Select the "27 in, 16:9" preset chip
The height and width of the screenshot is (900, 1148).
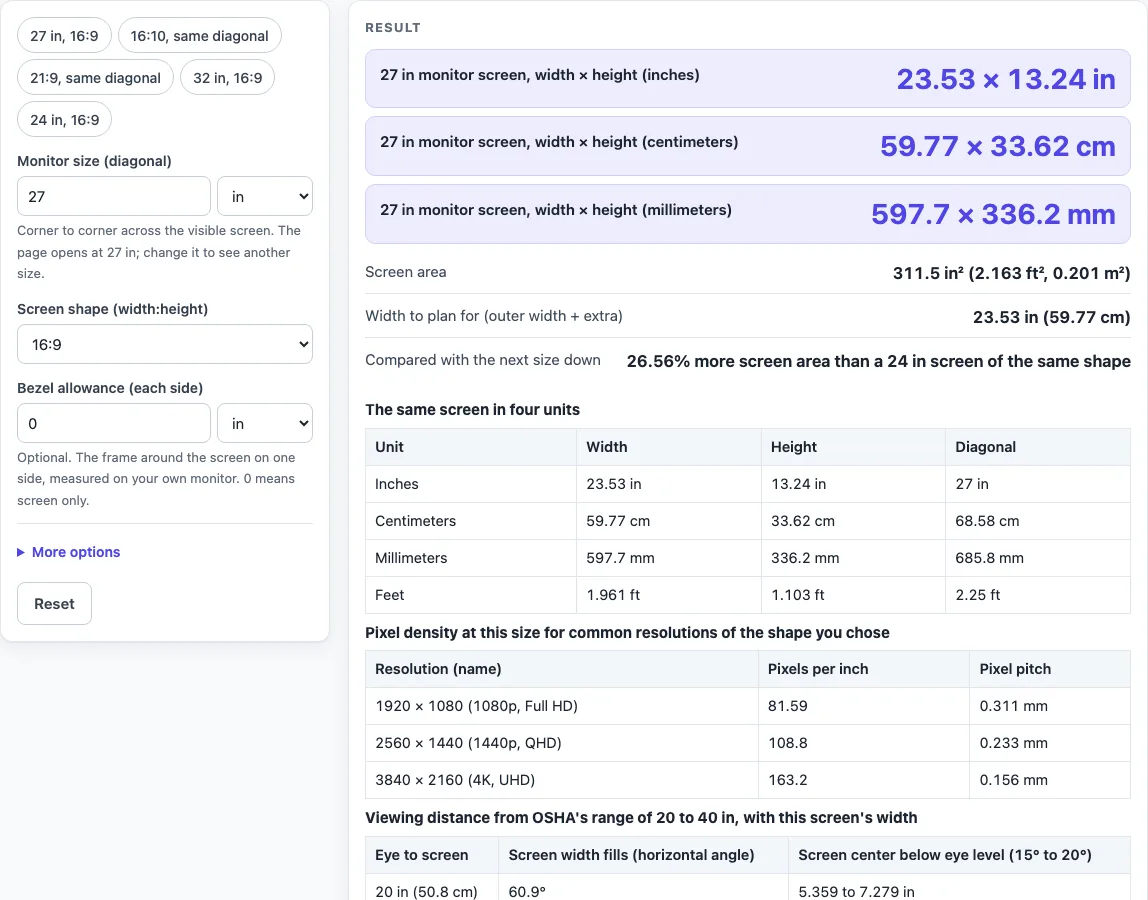pos(64,36)
